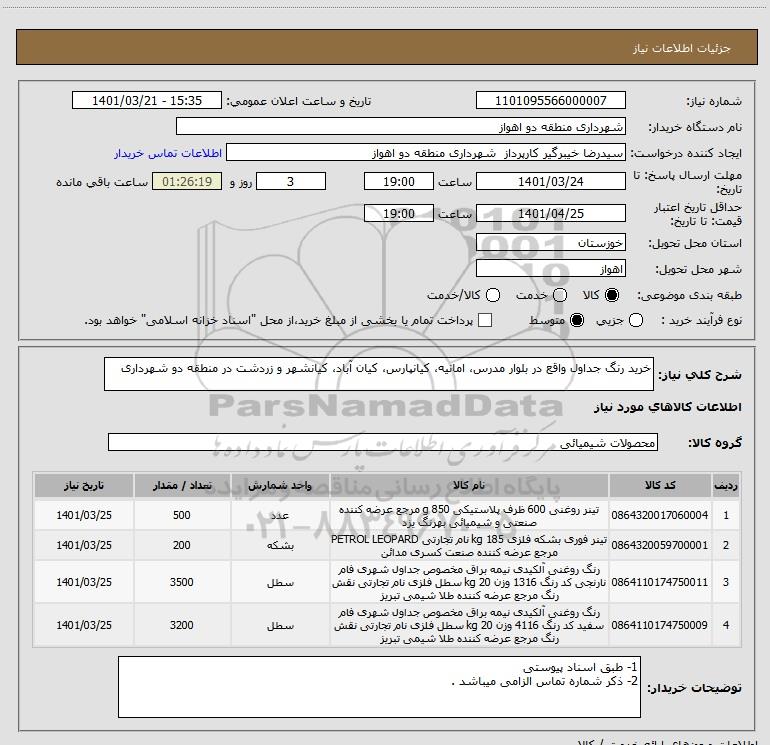Click the توضیحات خریدار notes box
770x745 pixels.
379,687
